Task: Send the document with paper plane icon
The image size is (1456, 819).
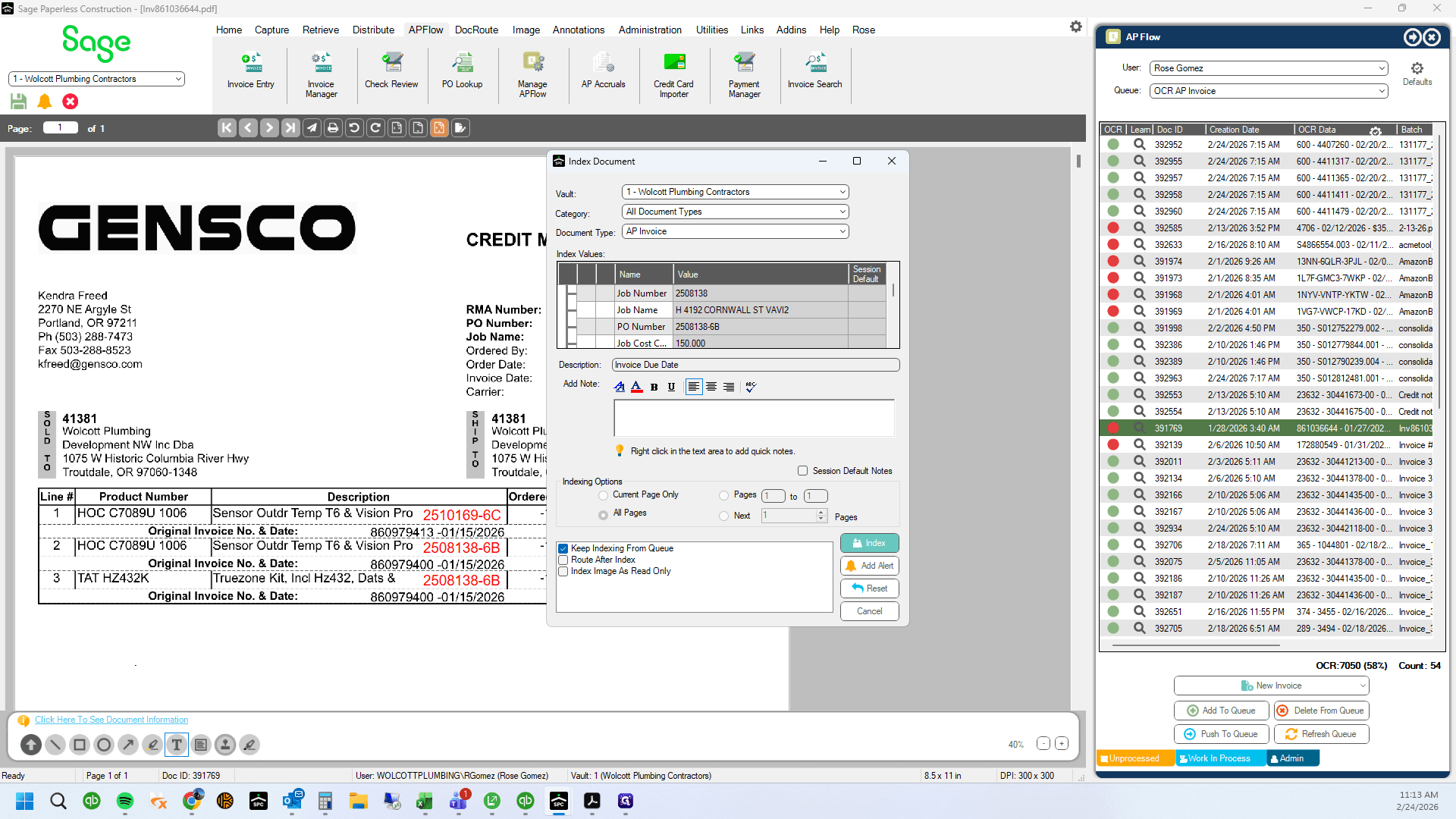Action: tap(312, 128)
